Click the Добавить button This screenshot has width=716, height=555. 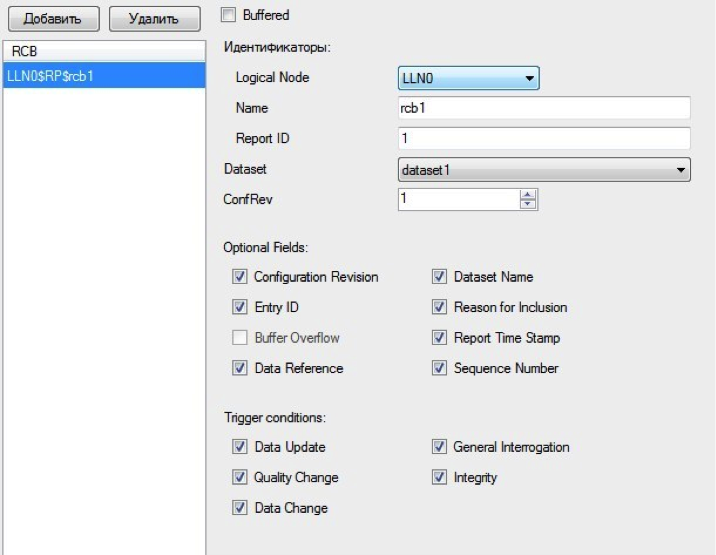(x=54, y=19)
